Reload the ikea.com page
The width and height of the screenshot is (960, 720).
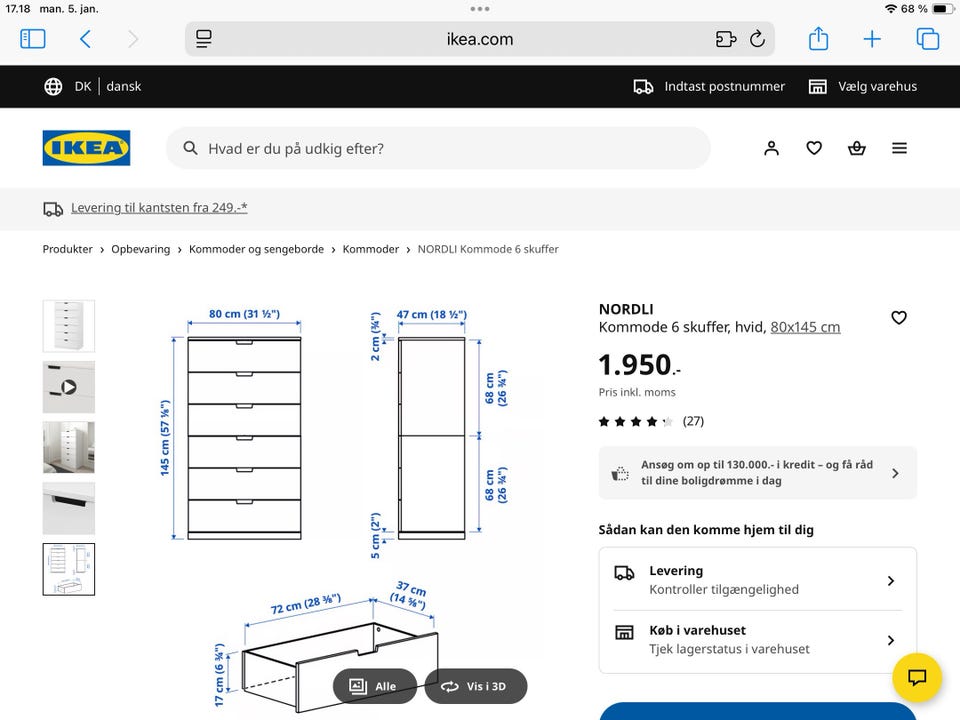point(757,39)
